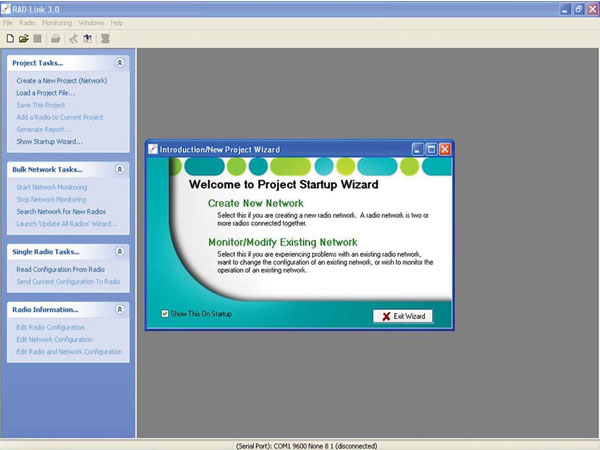This screenshot has height=450, width=600.
Task: Uncheck Show This On Startup checkbox
Action: 165,314
